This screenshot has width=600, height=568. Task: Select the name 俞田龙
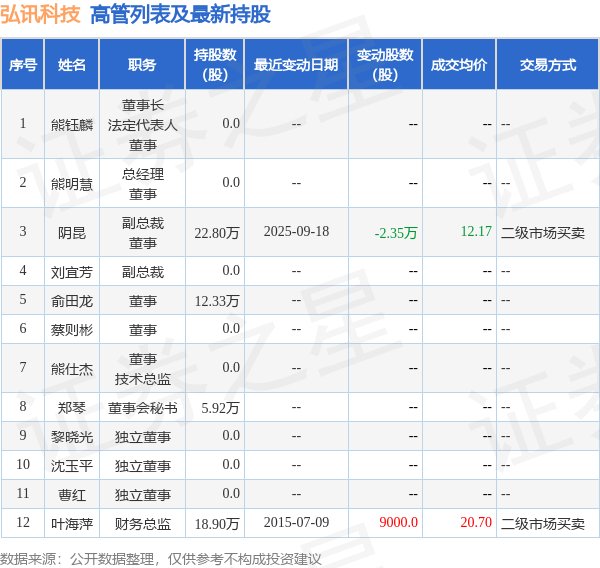coord(72,301)
